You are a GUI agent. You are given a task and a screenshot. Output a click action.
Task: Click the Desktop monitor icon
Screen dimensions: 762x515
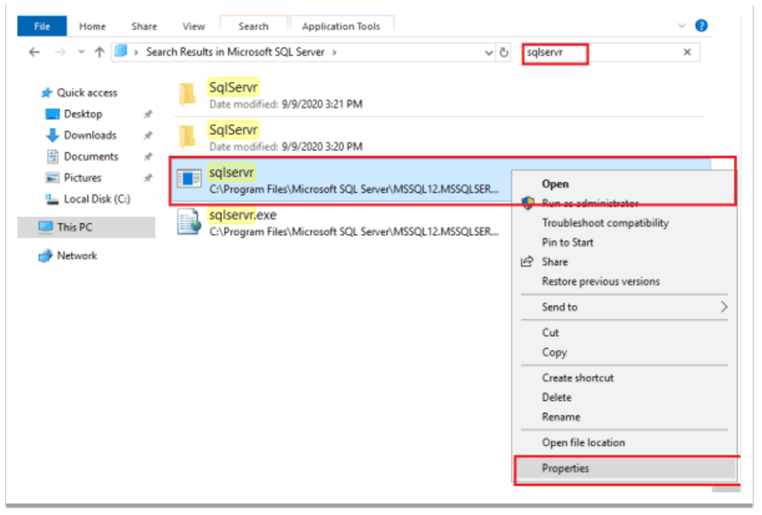point(52,114)
